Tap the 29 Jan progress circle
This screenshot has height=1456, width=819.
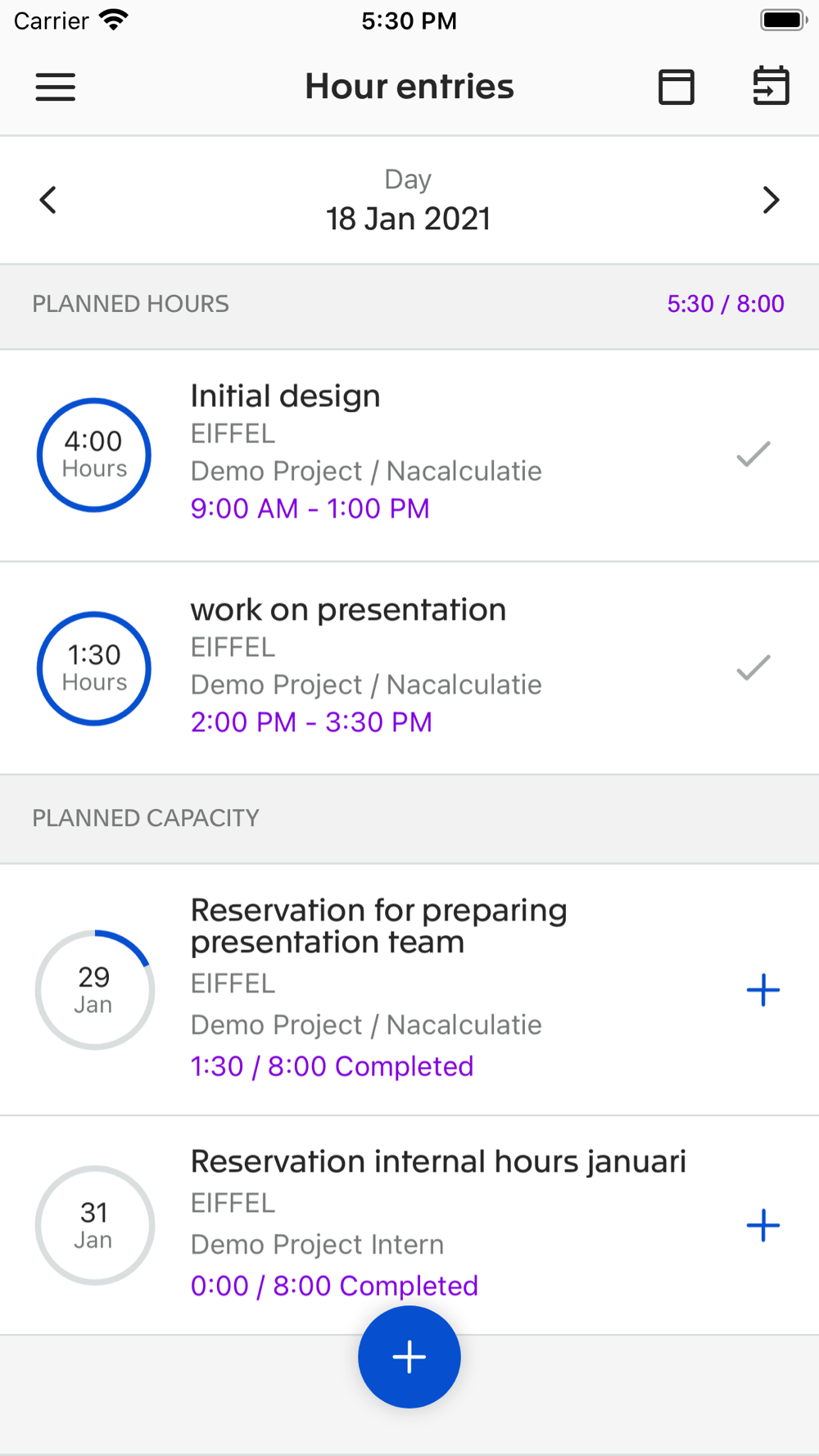point(94,989)
